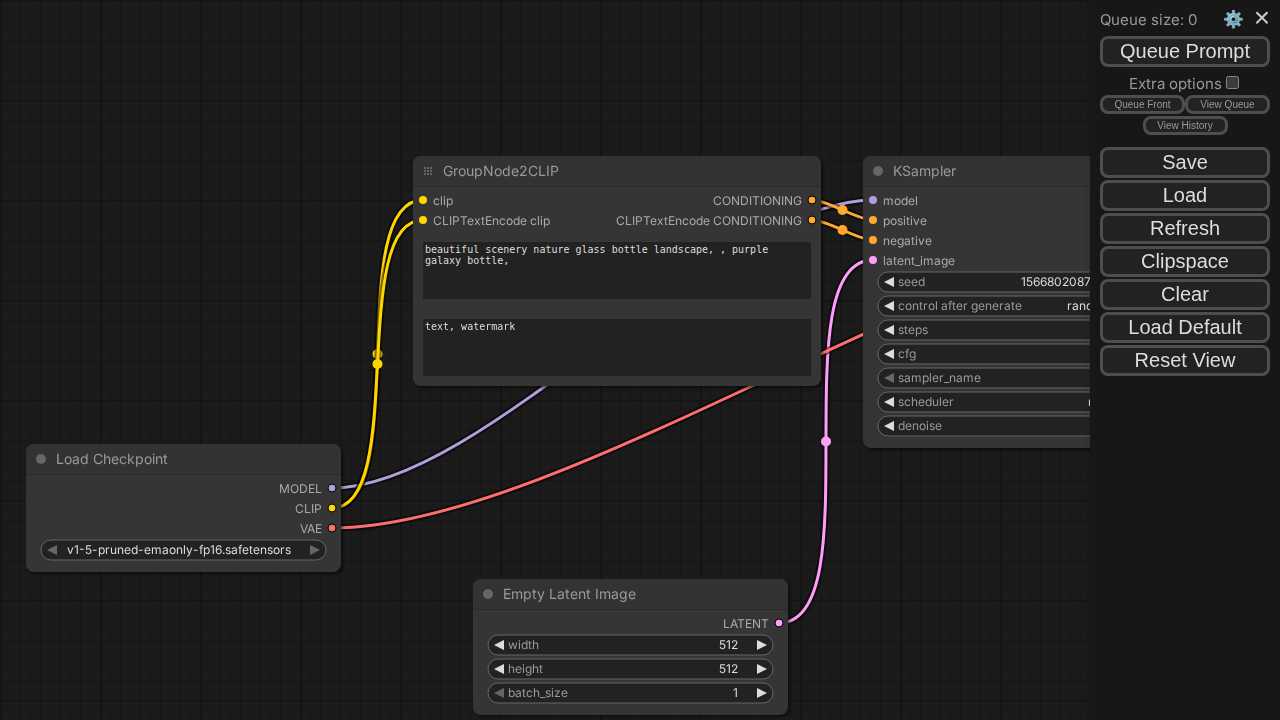The width and height of the screenshot is (1280, 720).
Task: Click the VAE output connector dot
Action: pyautogui.click(x=332, y=528)
